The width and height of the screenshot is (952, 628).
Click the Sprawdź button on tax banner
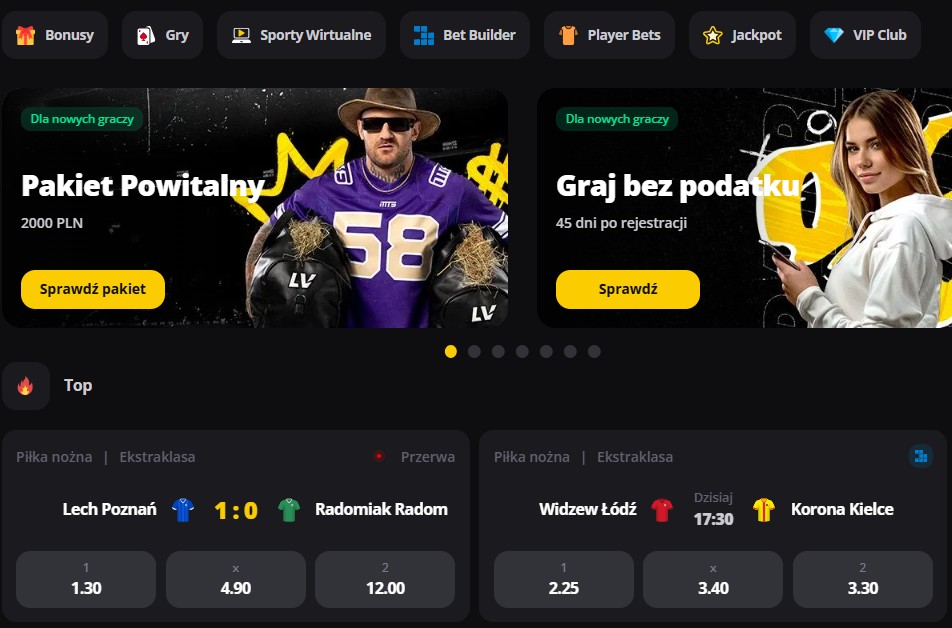click(x=628, y=289)
